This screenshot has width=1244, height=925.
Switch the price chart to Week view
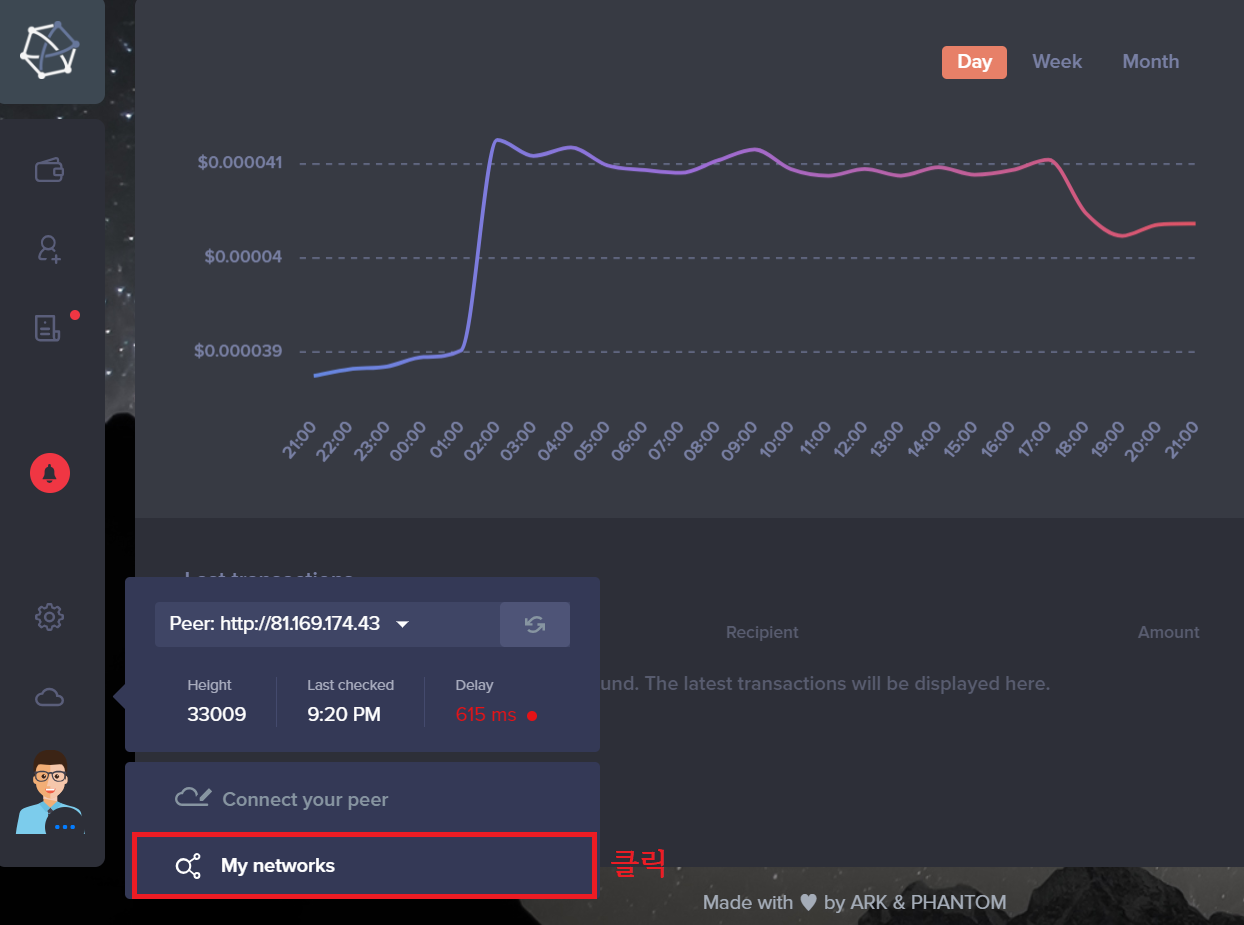(1057, 61)
